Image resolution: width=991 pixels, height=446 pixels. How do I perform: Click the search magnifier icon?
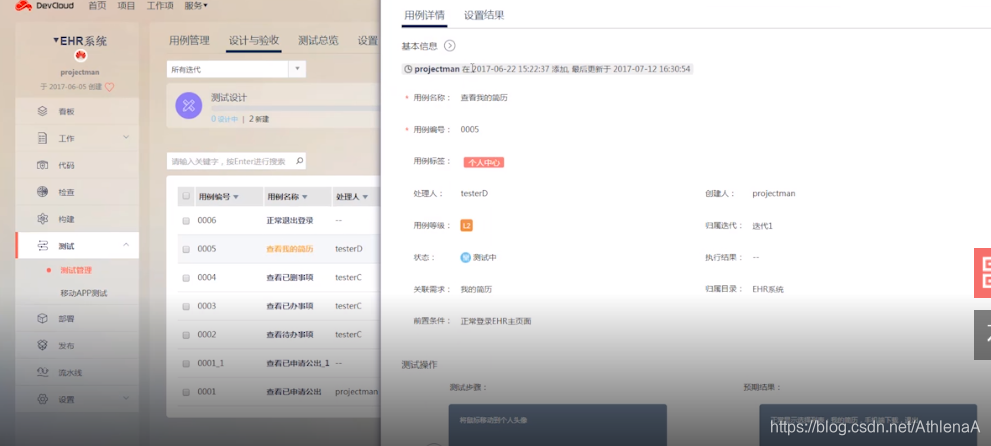(300, 161)
